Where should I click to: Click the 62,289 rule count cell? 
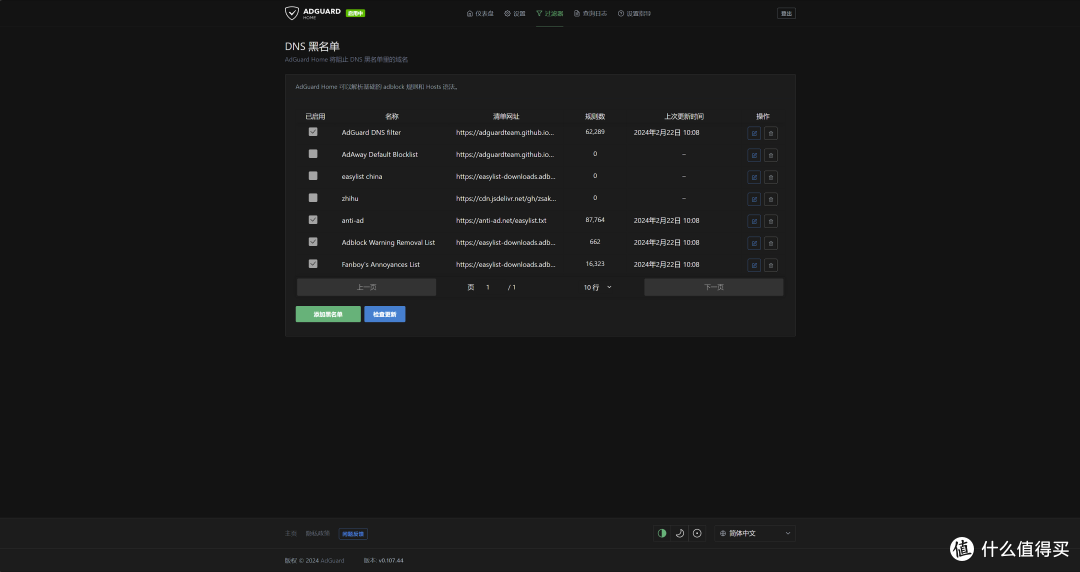[594, 132]
